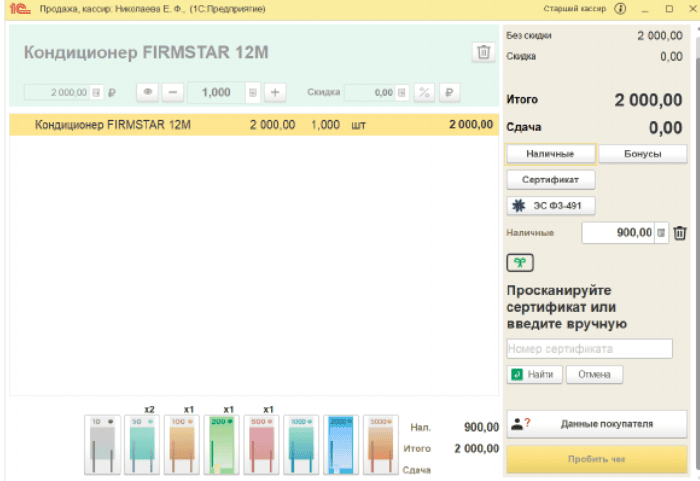
Task: Click the Нал. 900,00 value in the bottom summary
Action: pyautogui.click(x=481, y=427)
